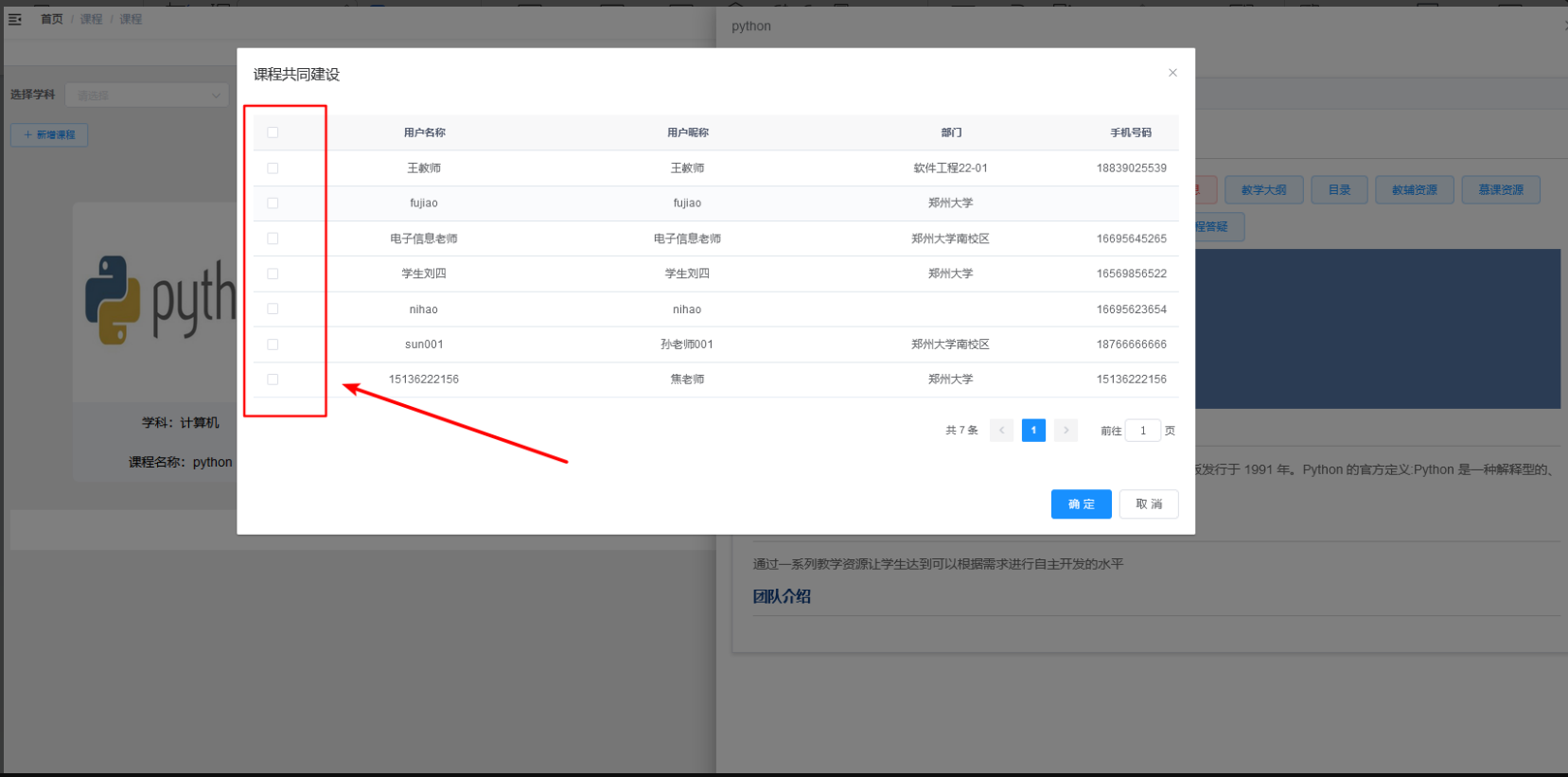
Task: Click the 取消 cancel button
Action: (x=1149, y=504)
